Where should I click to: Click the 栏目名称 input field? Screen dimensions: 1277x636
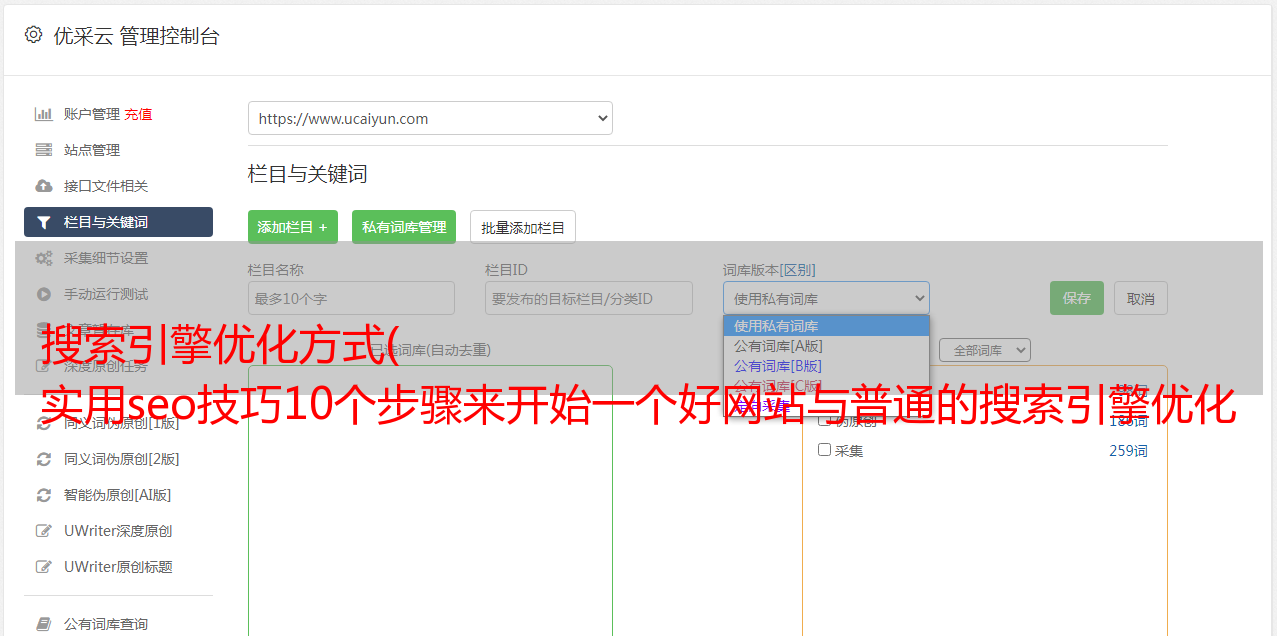[351, 298]
